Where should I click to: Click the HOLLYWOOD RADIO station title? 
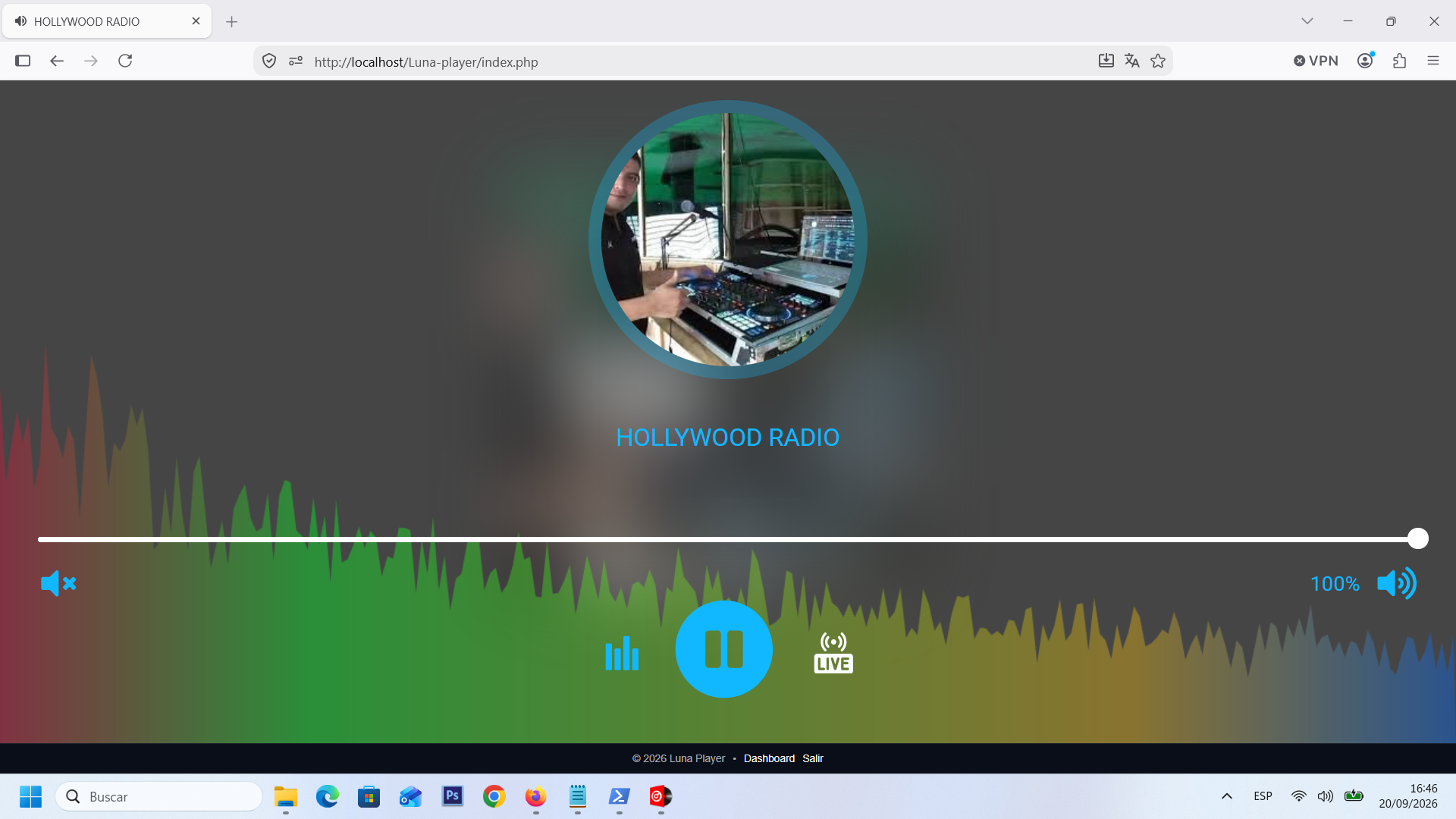pyautogui.click(x=727, y=438)
